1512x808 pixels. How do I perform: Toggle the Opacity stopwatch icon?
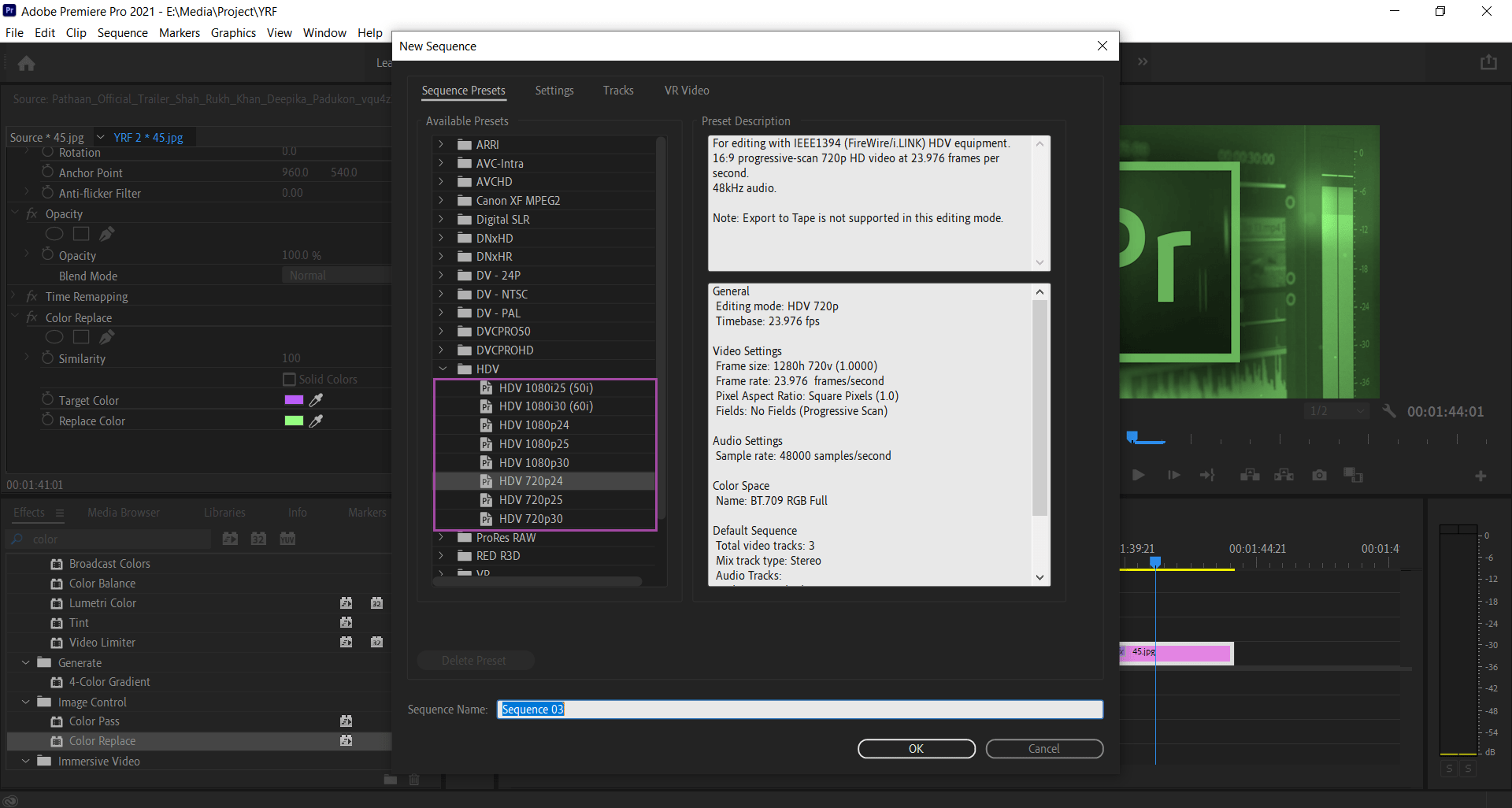(48, 254)
